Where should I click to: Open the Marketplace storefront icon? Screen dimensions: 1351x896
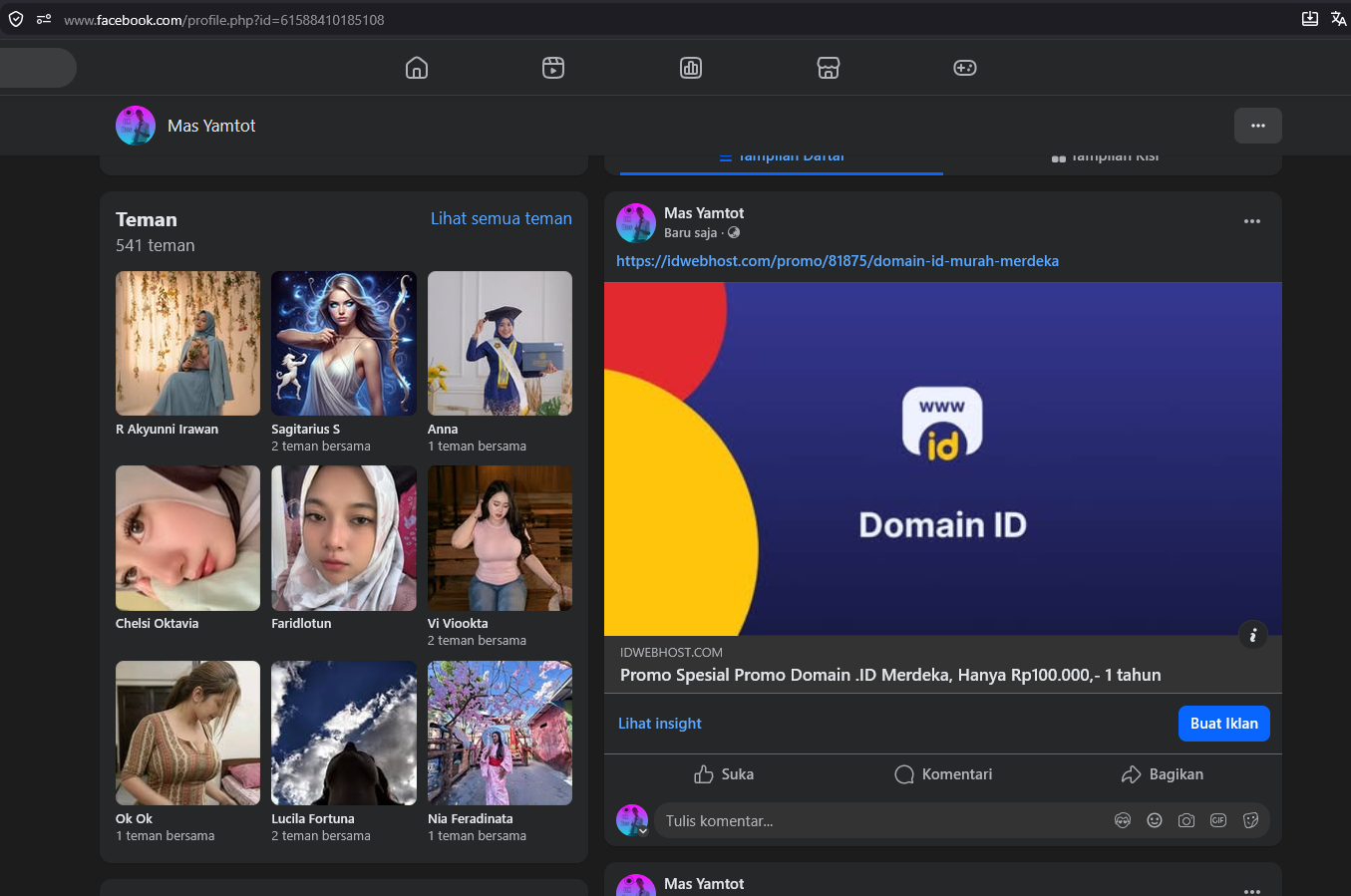pyautogui.click(x=829, y=68)
